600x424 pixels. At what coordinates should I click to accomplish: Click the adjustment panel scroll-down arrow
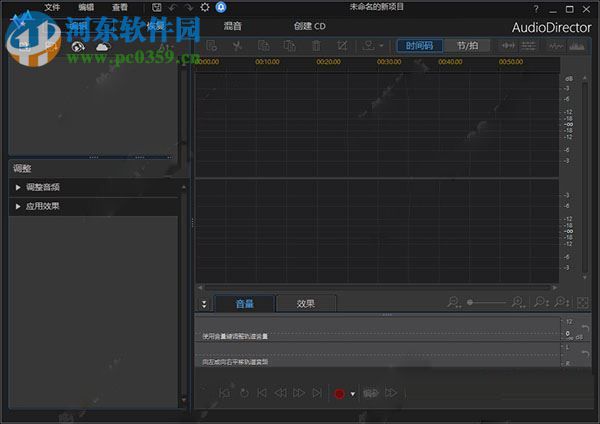184,400
